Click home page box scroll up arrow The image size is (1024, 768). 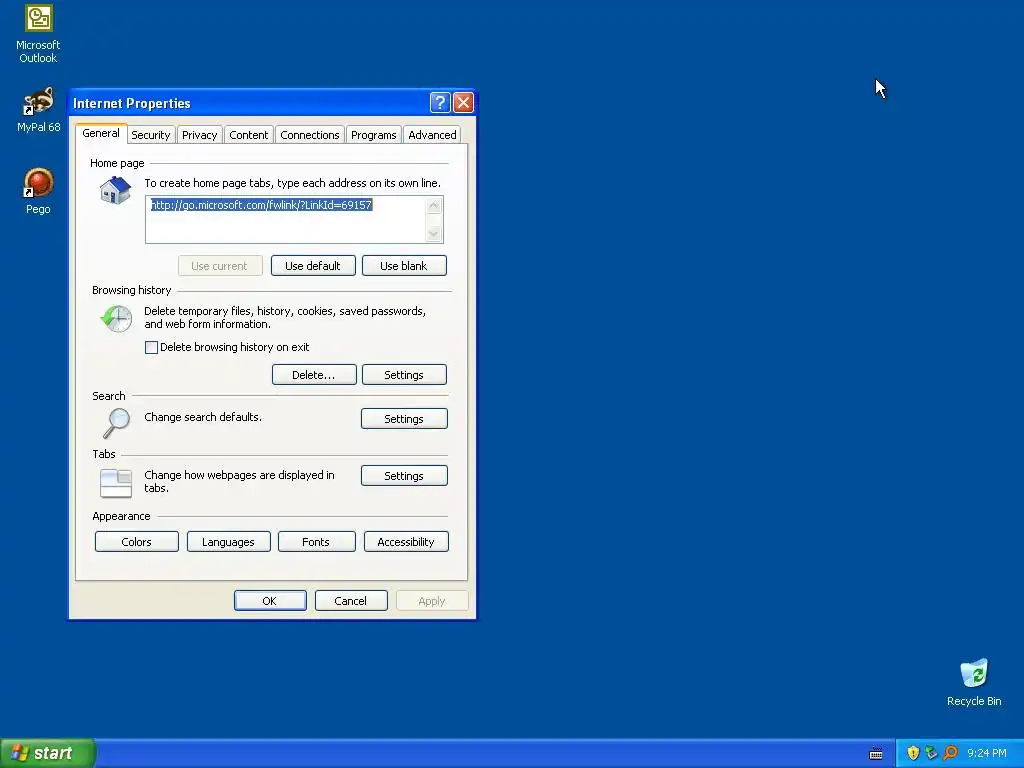tap(433, 206)
